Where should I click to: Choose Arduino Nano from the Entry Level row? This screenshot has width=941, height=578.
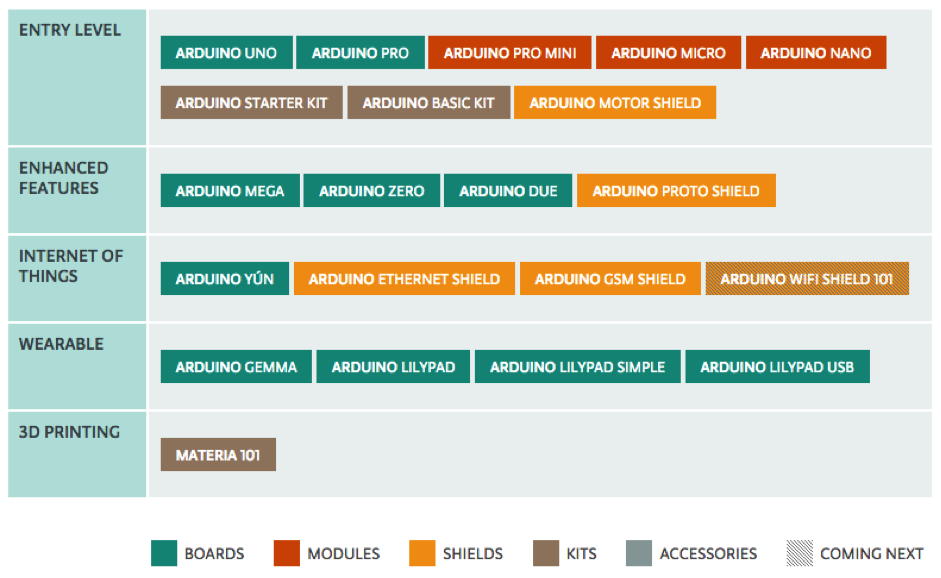pos(816,53)
